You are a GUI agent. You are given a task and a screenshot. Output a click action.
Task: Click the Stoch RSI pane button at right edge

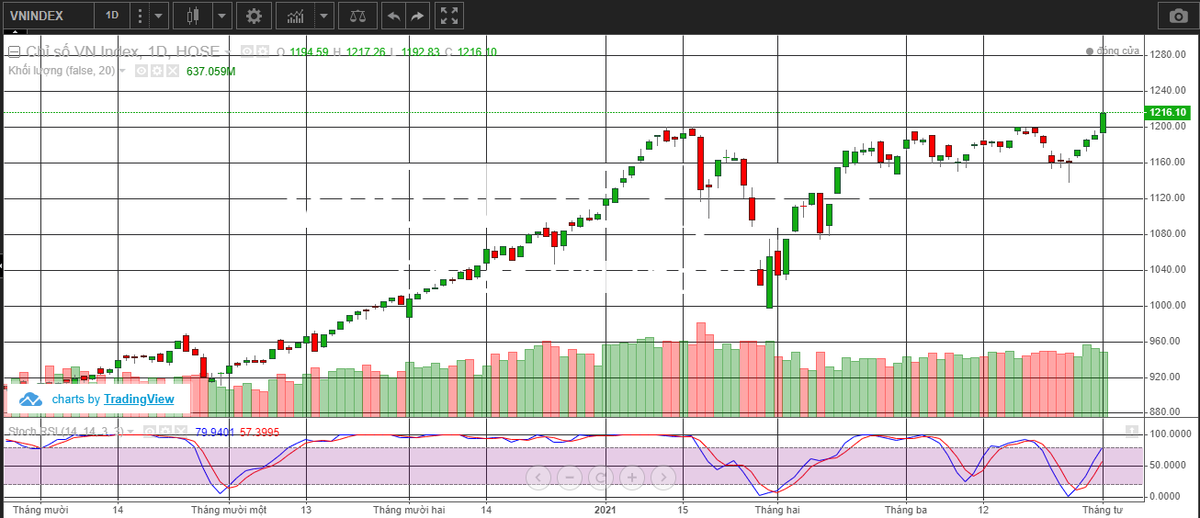[1131, 431]
